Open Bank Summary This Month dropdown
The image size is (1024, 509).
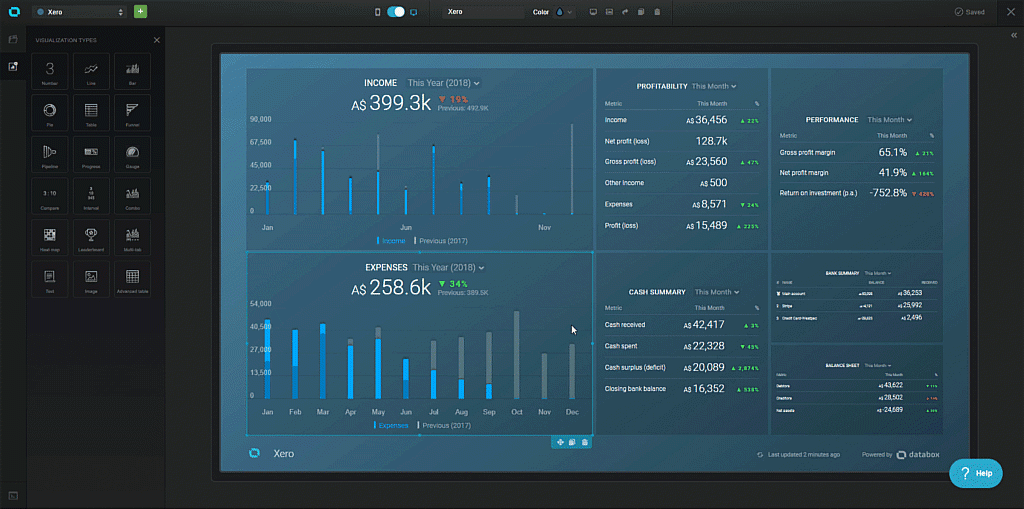tap(878, 272)
